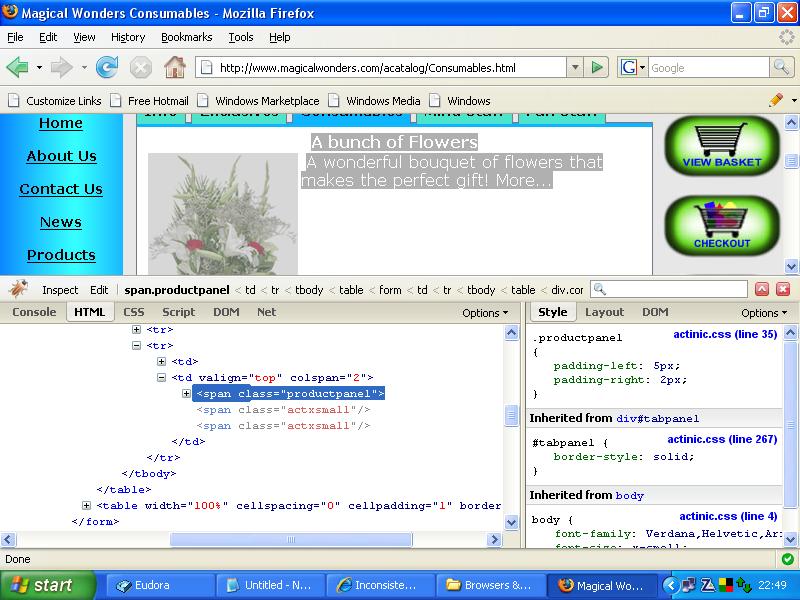Open the actinic.css (line 267) link
The width and height of the screenshot is (800, 600).
(722, 439)
